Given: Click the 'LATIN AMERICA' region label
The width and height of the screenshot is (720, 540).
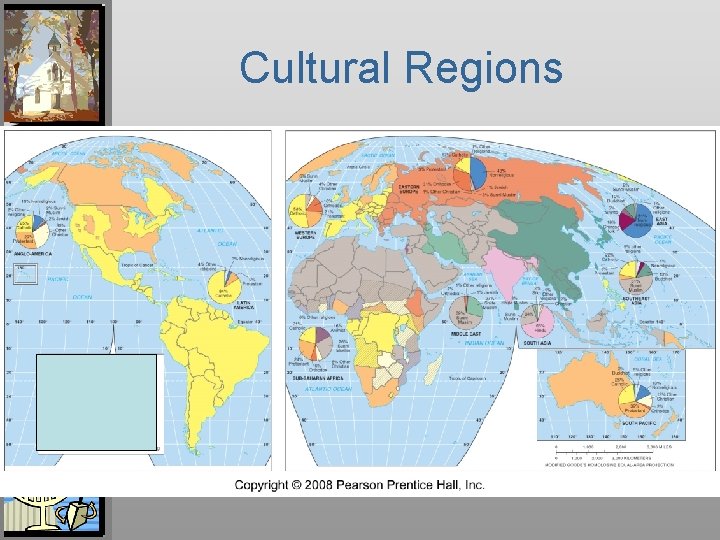Looking at the screenshot, I should point(244,305).
